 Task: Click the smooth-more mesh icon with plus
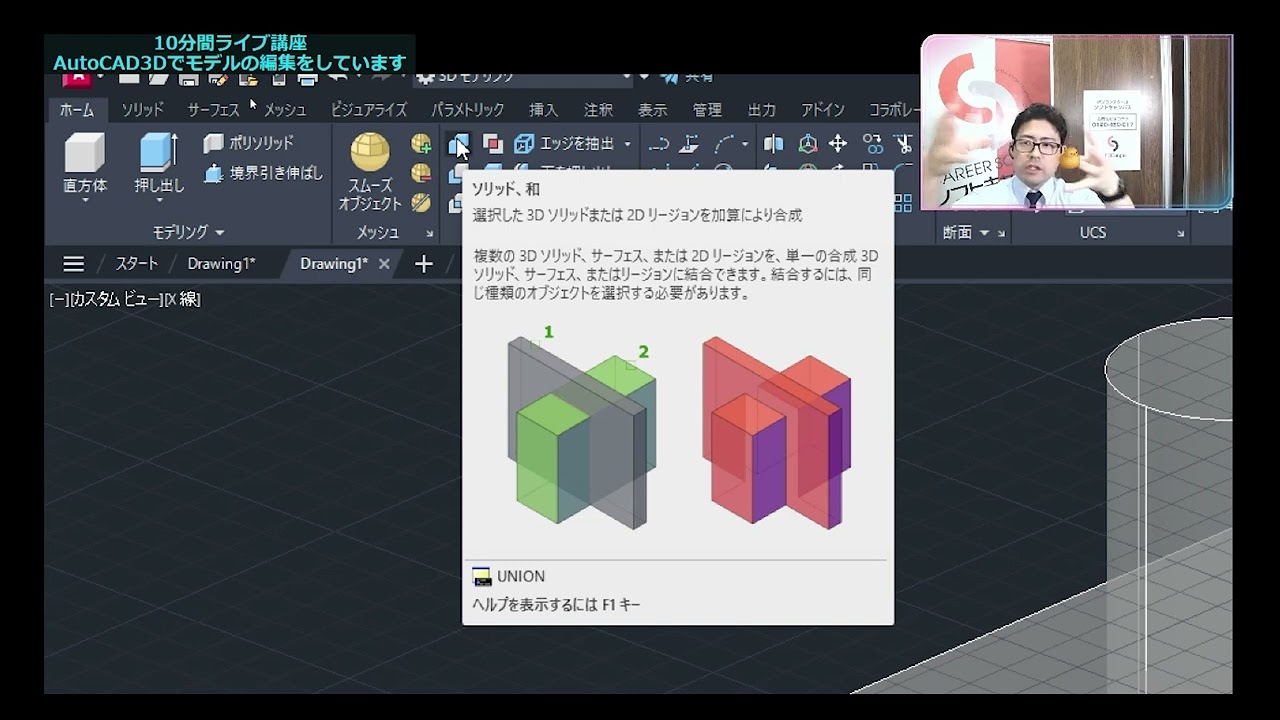421,144
